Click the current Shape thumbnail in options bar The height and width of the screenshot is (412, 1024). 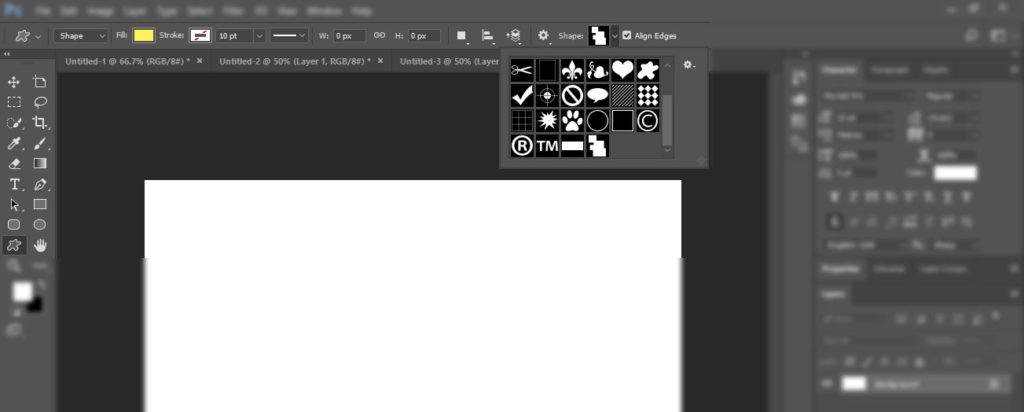coord(598,36)
